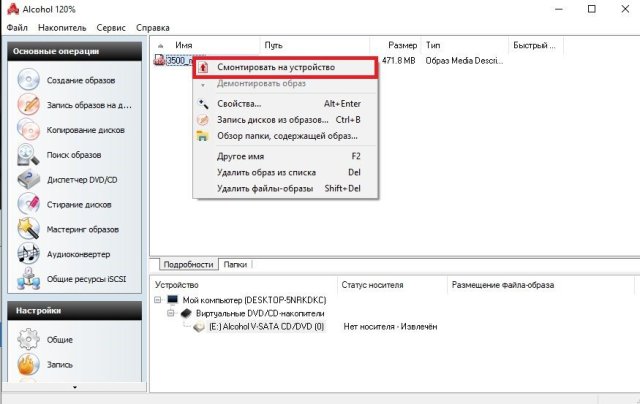Image resolution: width=640 pixels, height=404 pixels.
Task: Open the Аудиоконвертер icon
Action: [x=28, y=255]
